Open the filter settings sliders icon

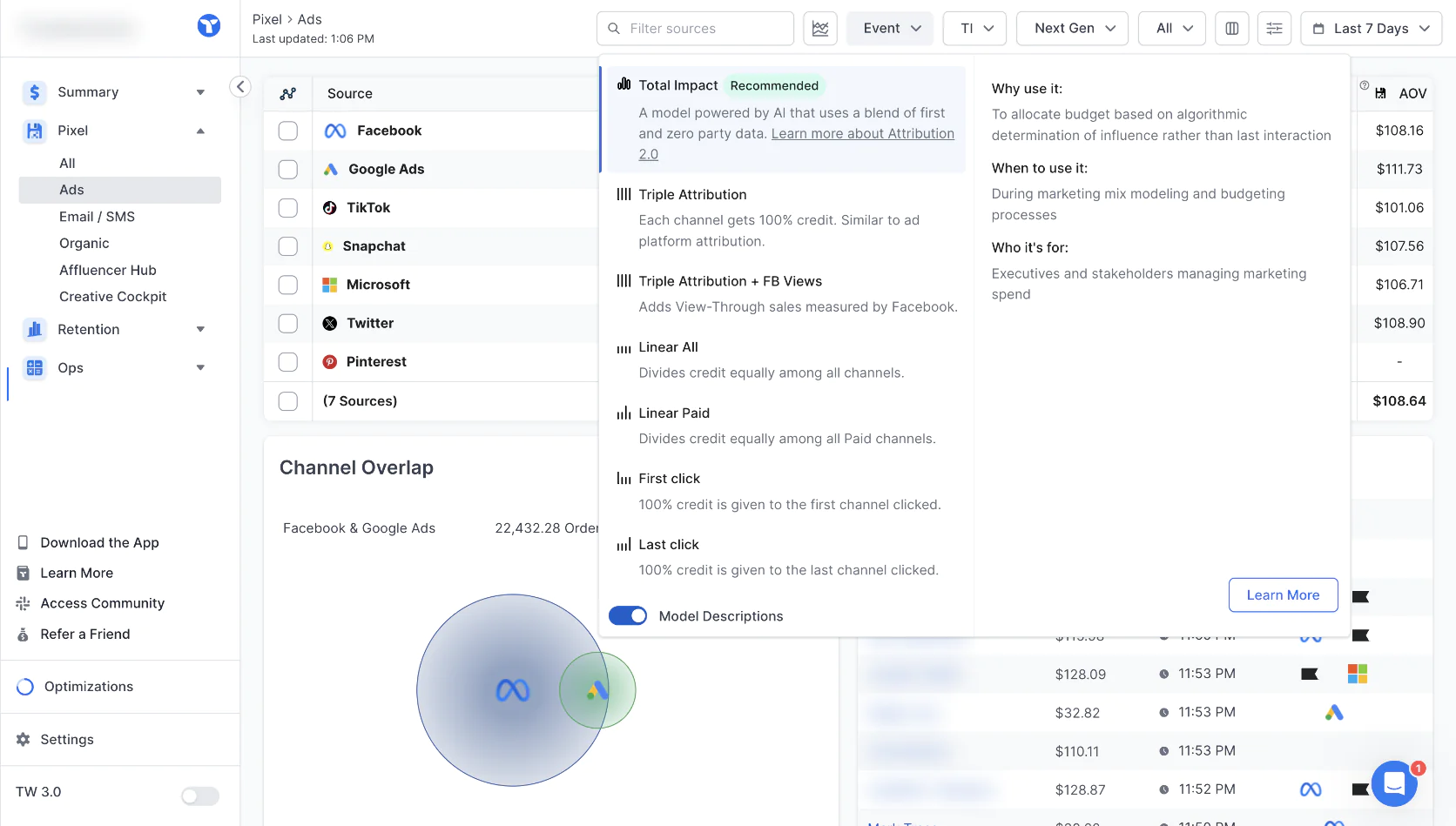pos(1274,29)
